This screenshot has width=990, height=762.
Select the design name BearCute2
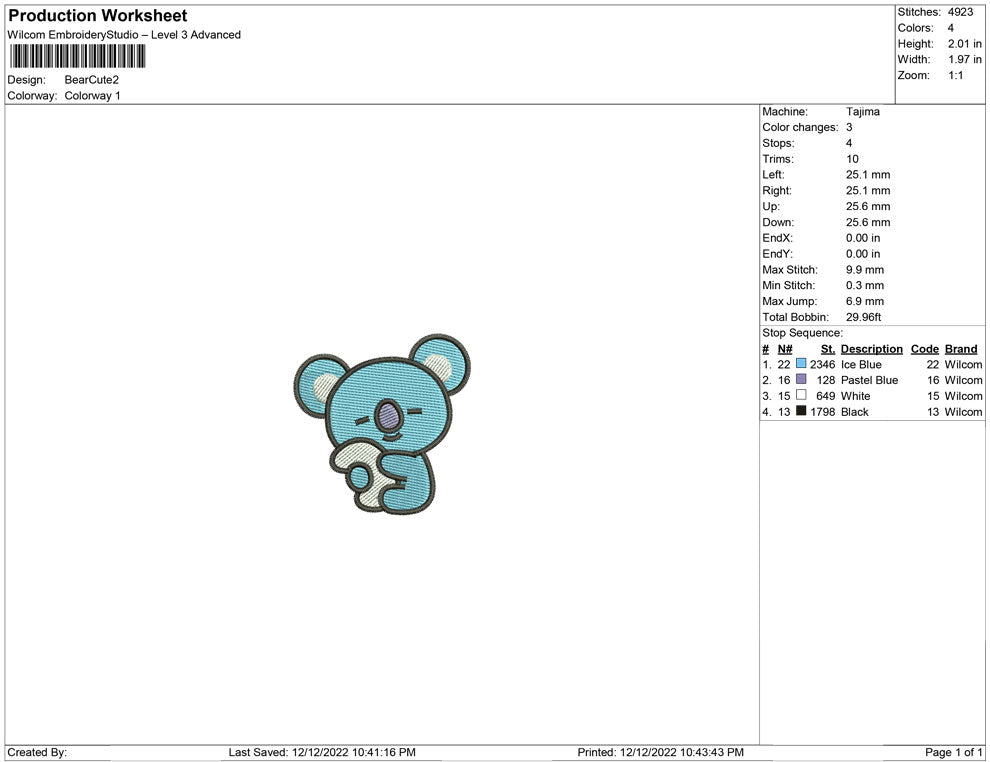92,80
